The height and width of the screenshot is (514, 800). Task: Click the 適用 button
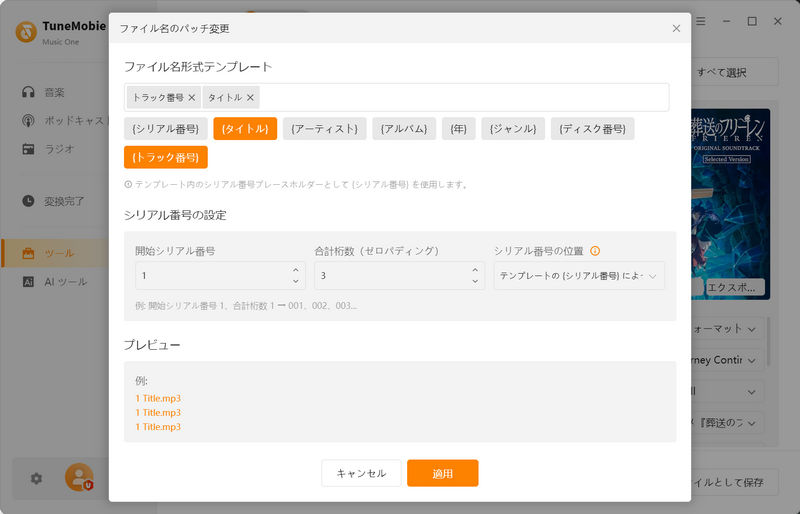point(442,473)
